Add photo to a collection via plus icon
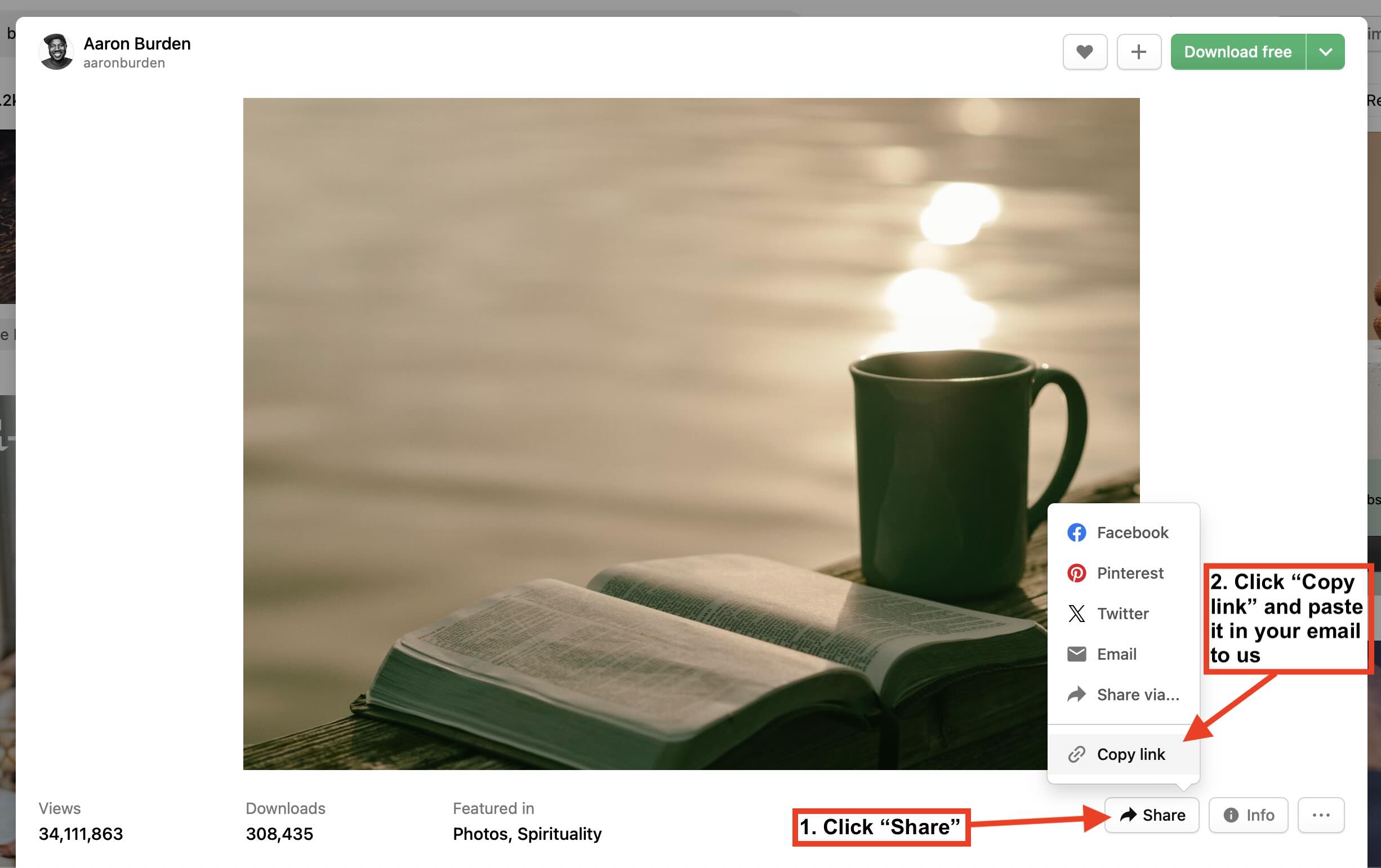The height and width of the screenshot is (868, 1381). (1139, 52)
